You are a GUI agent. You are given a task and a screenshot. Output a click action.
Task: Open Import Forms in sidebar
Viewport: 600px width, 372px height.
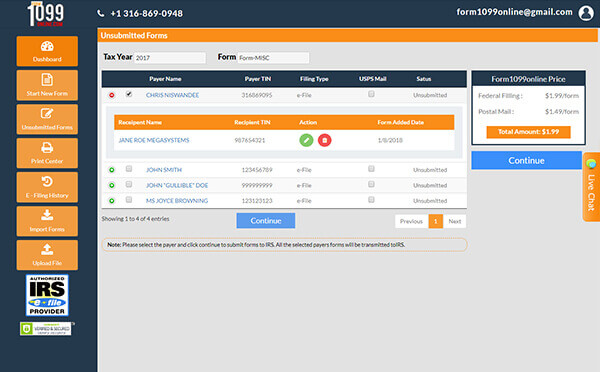tap(47, 221)
